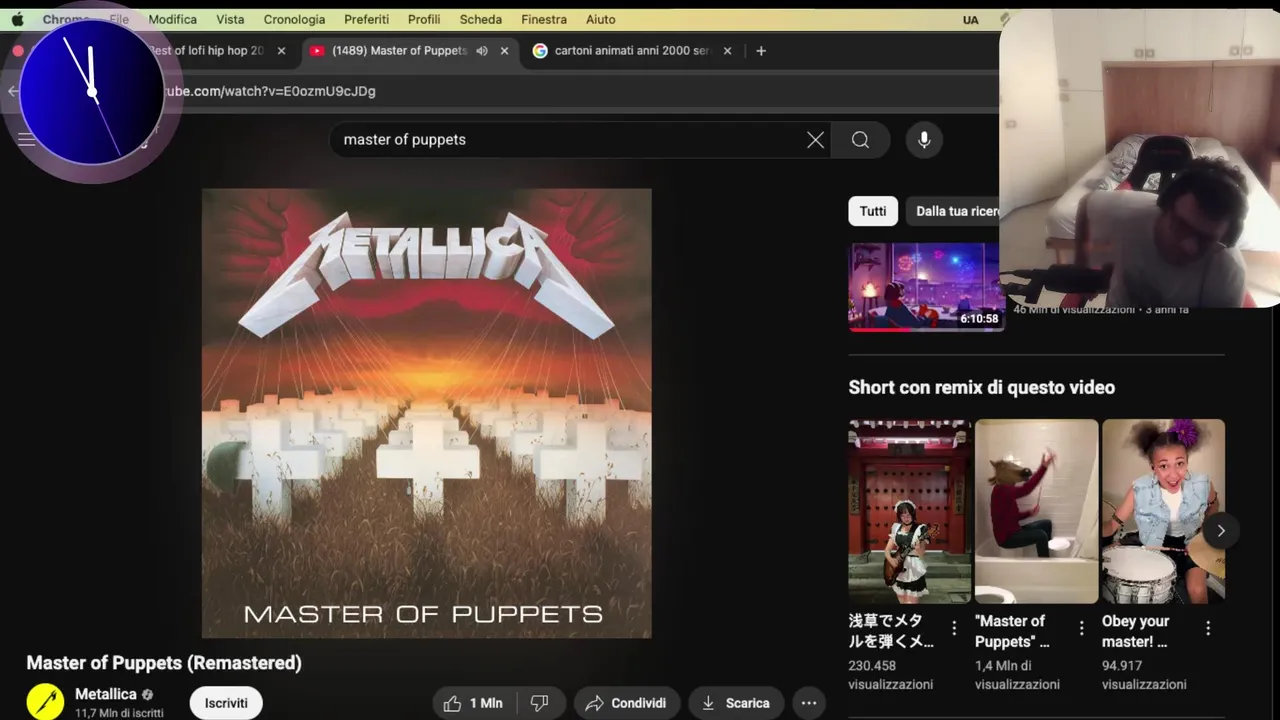
Task: Select the Tutti filter chip
Action: 873,211
